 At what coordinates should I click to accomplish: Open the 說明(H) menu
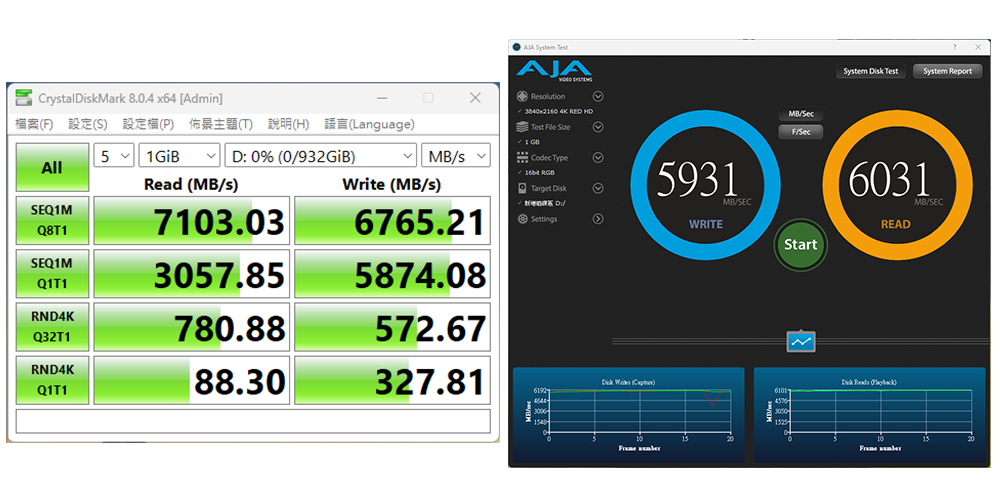[288, 124]
